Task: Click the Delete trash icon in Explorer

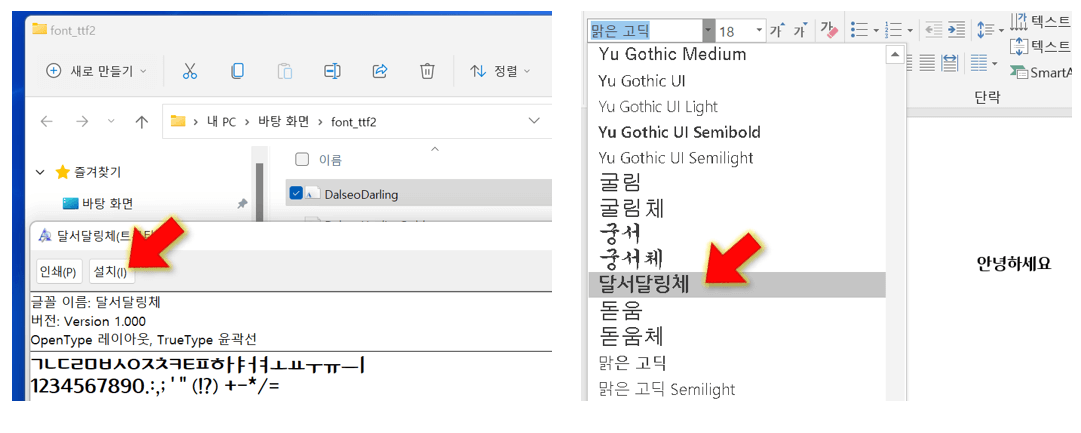Action: (x=427, y=71)
